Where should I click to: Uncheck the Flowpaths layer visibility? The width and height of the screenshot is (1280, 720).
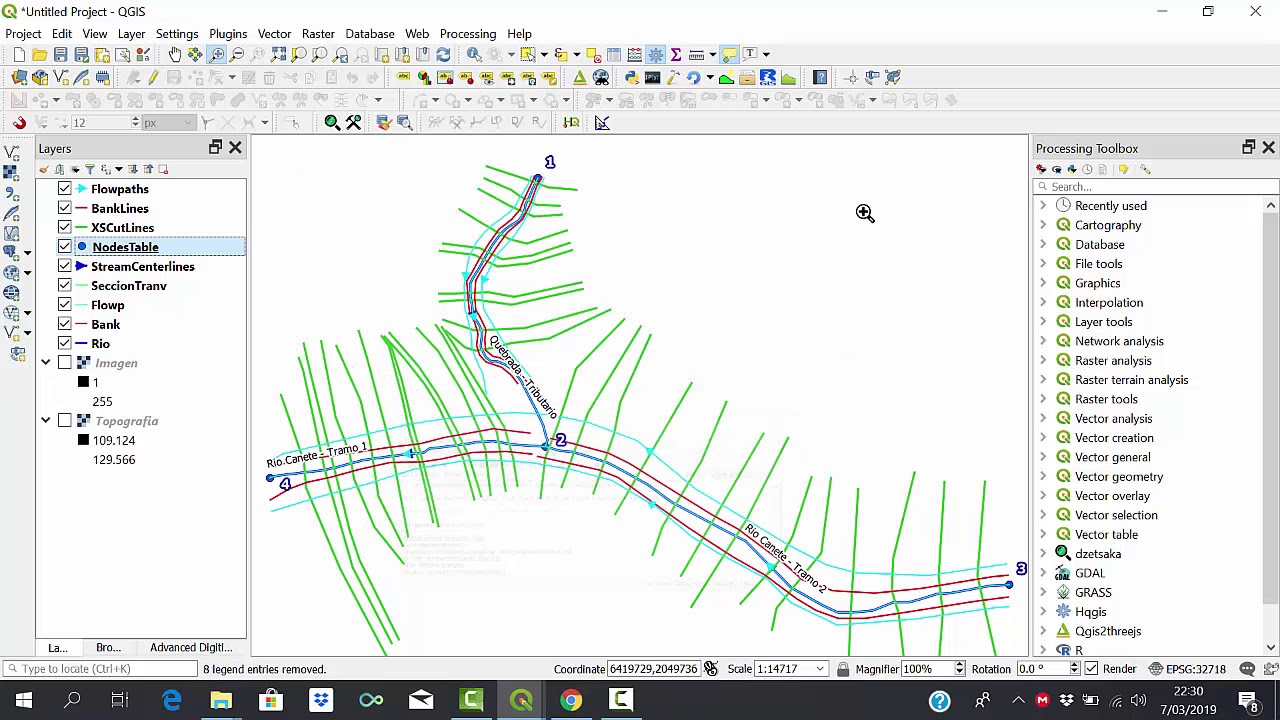coord(64,189)
